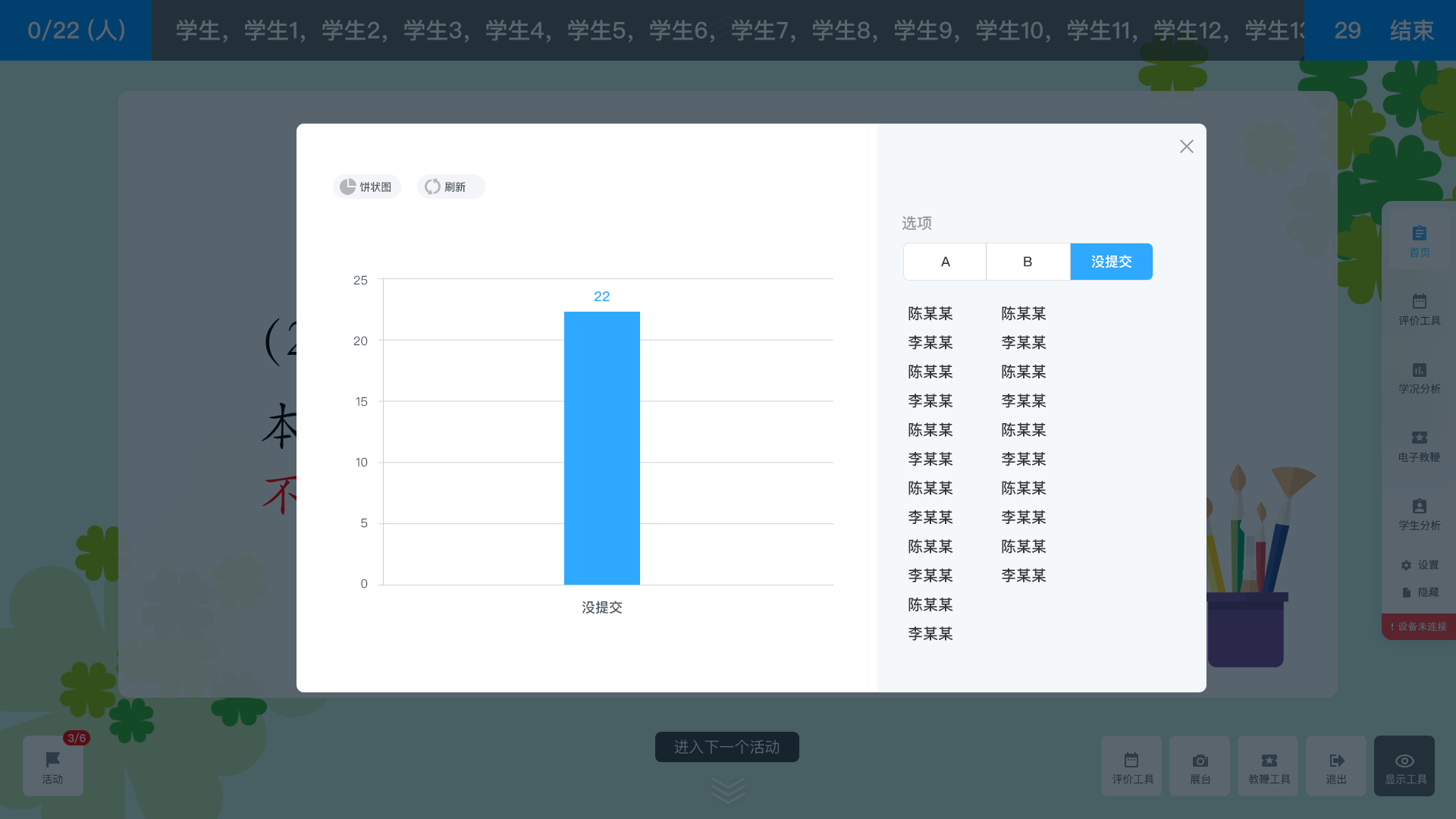The image size is (1456, 819).
Task: Click the blue 没提交 bar in chart
Action: tap(601, 447)
